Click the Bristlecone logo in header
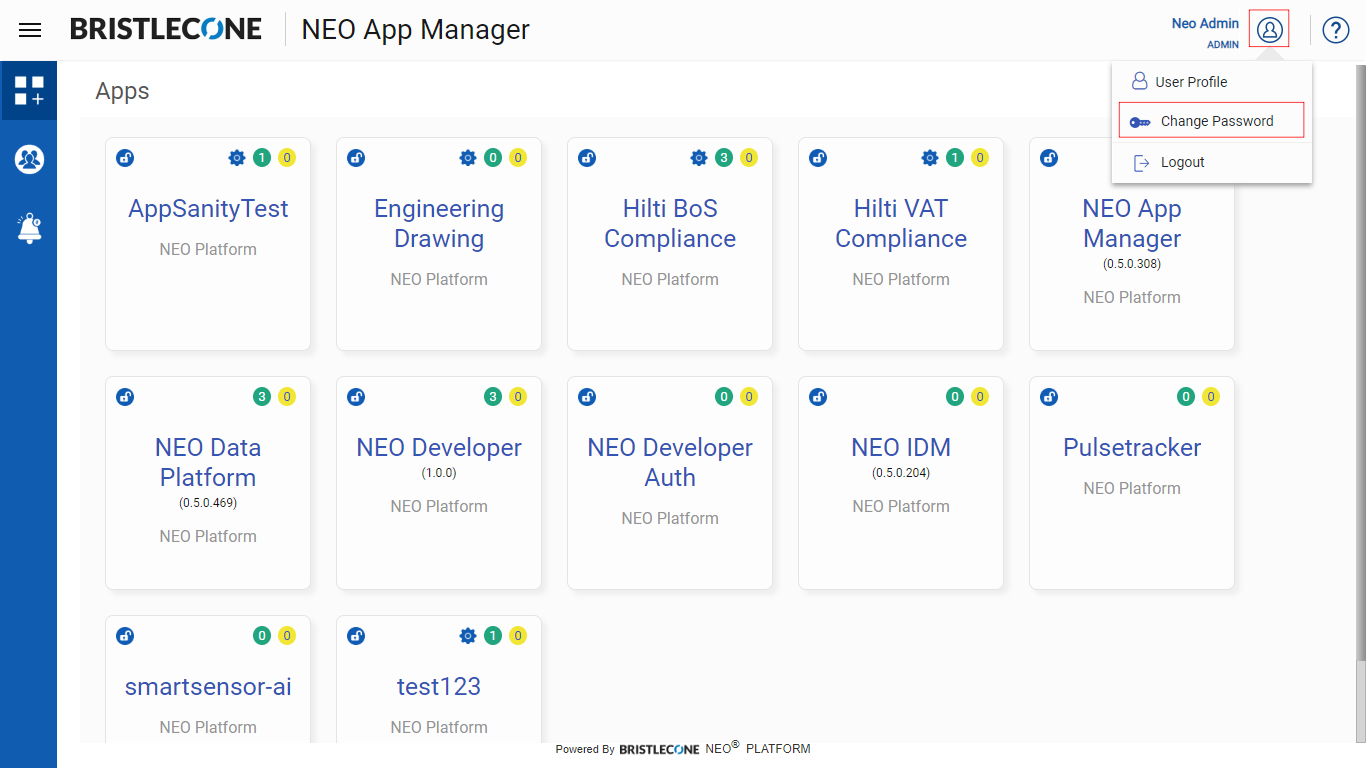1366x768 pixels. tap(166, 29)
